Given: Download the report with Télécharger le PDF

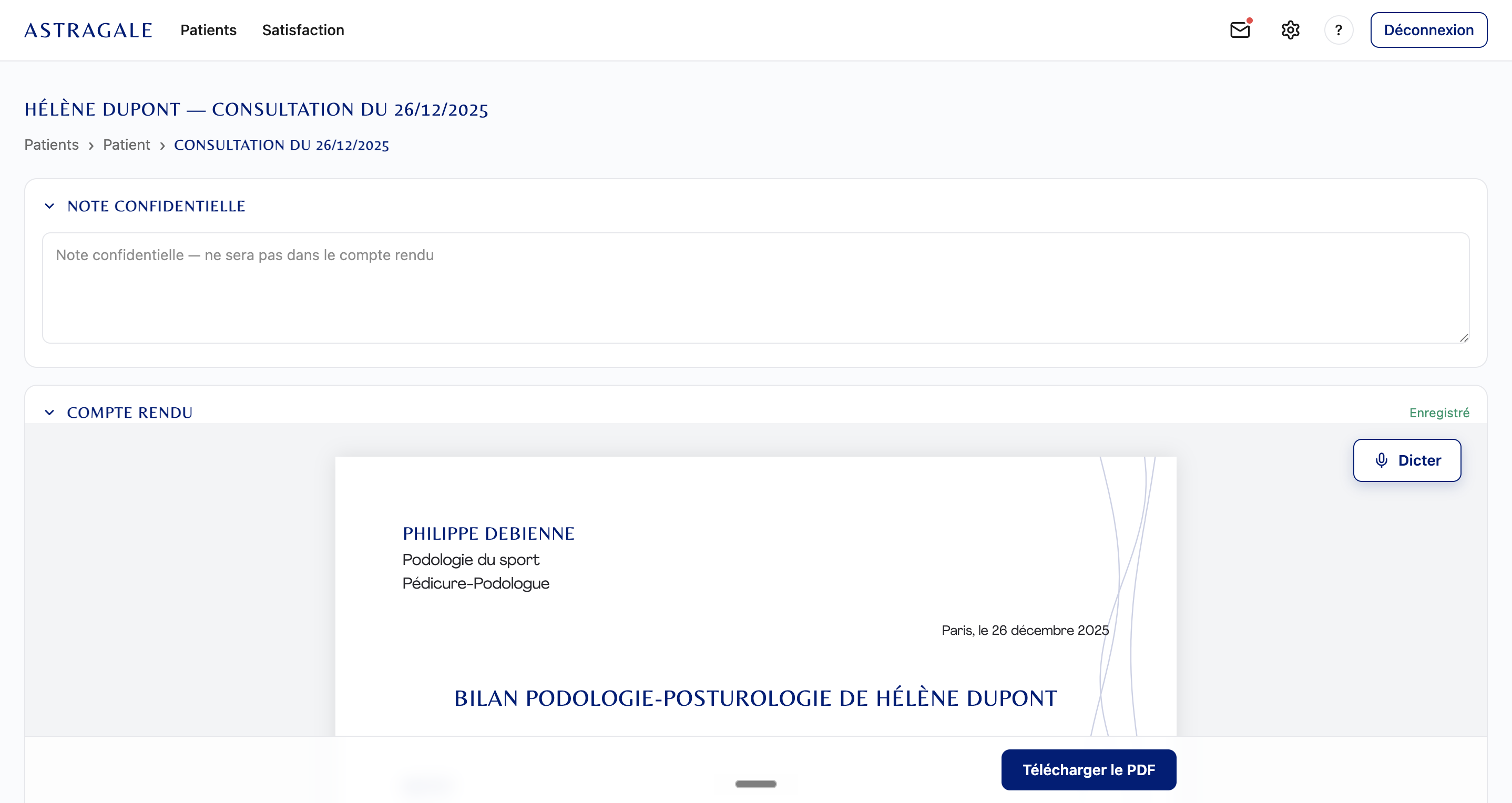Looking at the screenshot, I should [x=1089, y=769].
